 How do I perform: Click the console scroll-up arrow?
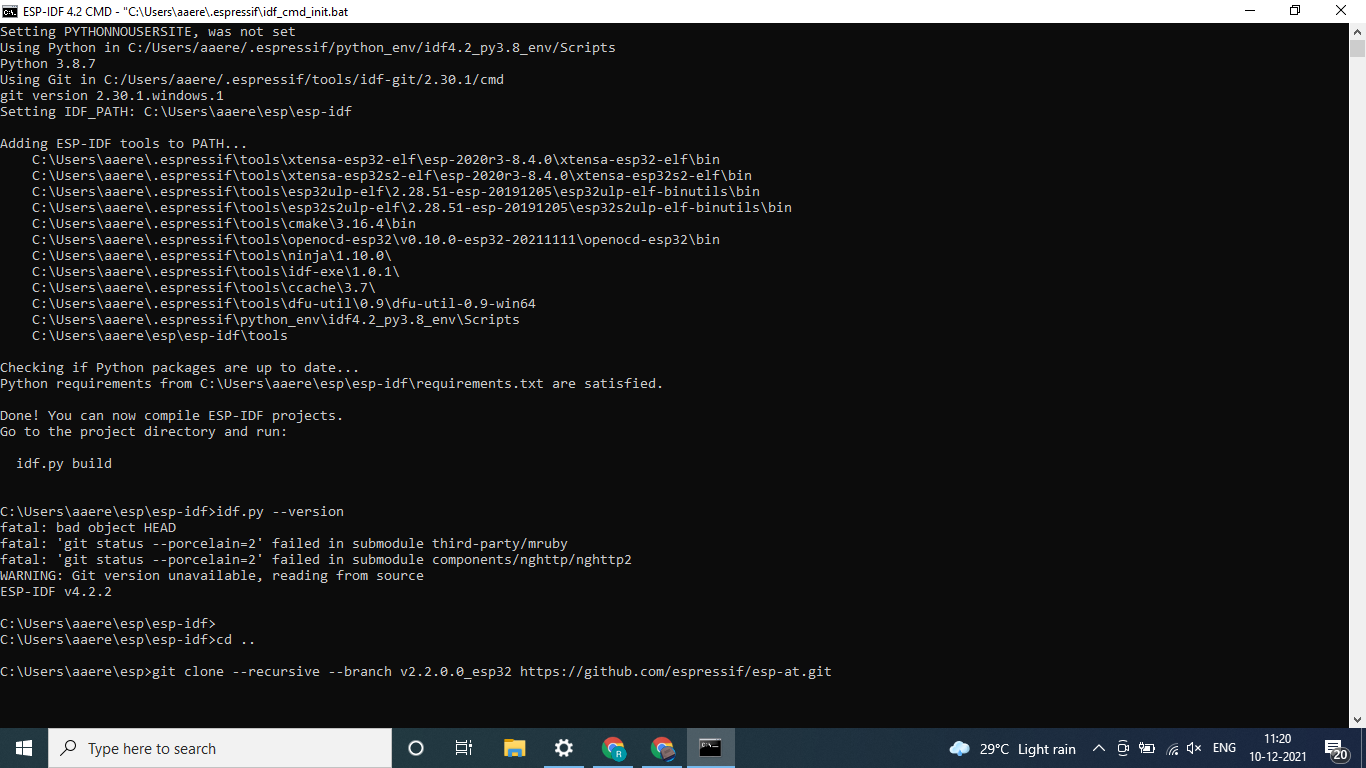pyautogui.click(x=1358, y=32)
